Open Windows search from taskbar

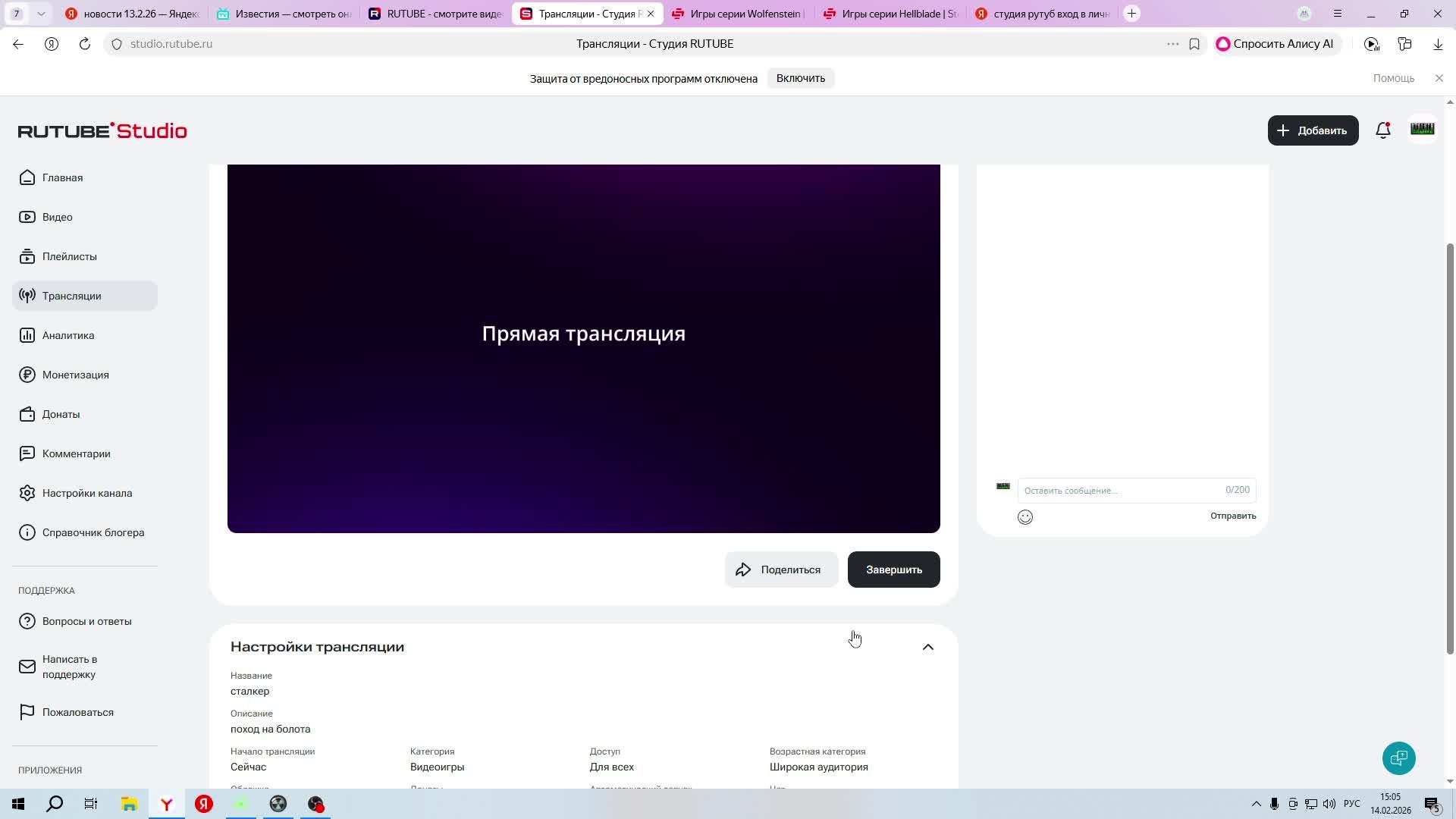pyautogui.click(x=55, y=804)
